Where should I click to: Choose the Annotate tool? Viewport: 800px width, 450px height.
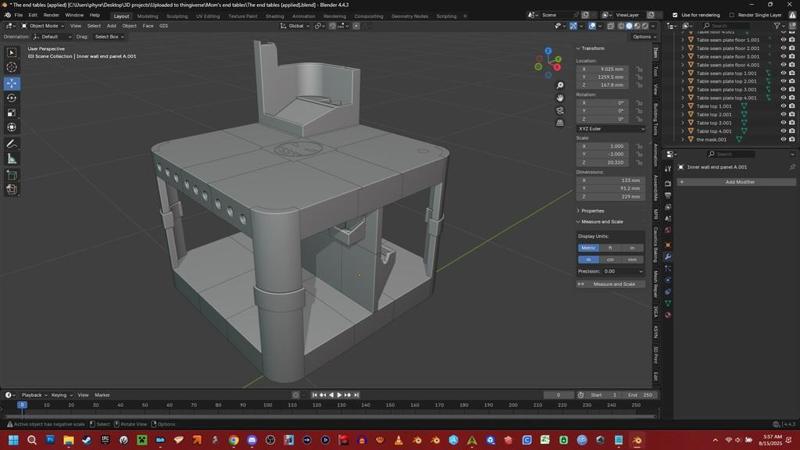tap(12, 143)
